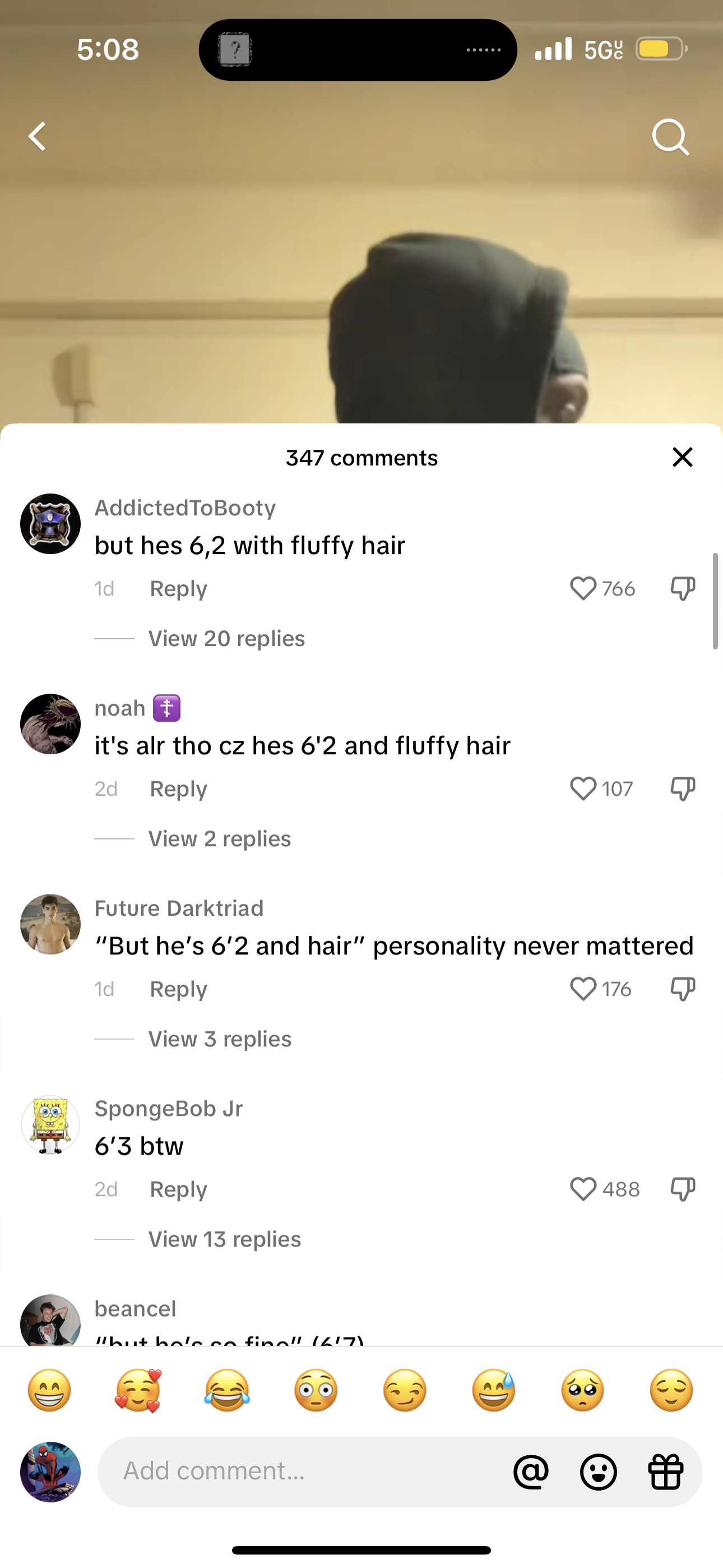Expand View 3 replies under Future Darktriad
This screenshot has width=723, height=1568.
pos(220,1039)
